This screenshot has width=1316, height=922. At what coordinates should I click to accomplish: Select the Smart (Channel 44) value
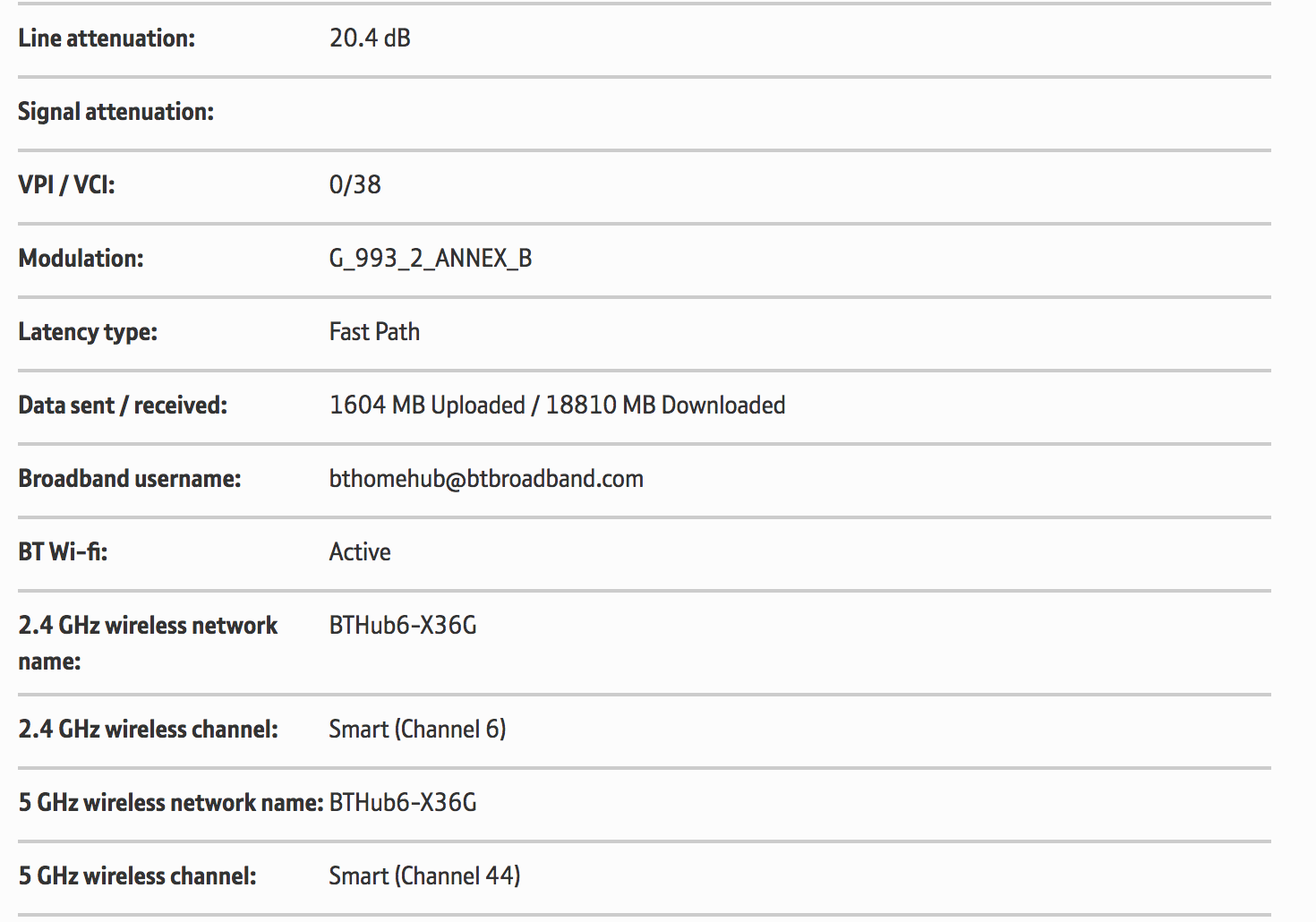point(424,876)
